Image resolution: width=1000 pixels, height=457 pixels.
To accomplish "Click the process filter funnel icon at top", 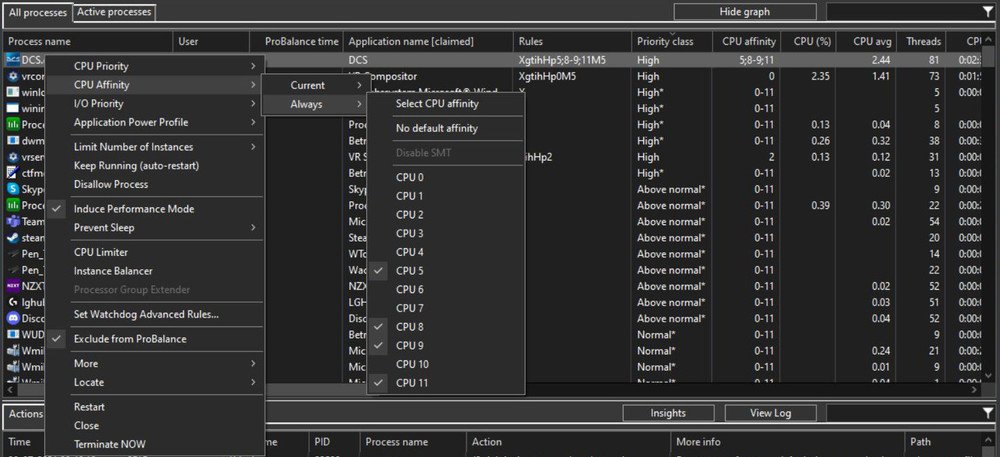I will point(988,11).
